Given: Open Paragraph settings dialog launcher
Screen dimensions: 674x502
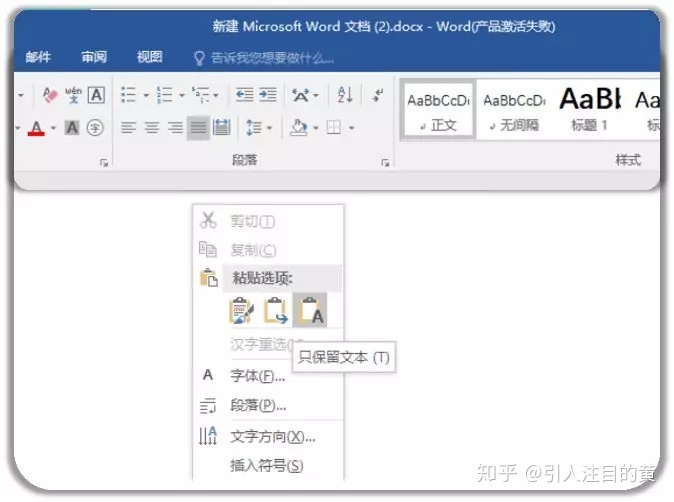Looking at the screenshot, I should click(385, 162).
